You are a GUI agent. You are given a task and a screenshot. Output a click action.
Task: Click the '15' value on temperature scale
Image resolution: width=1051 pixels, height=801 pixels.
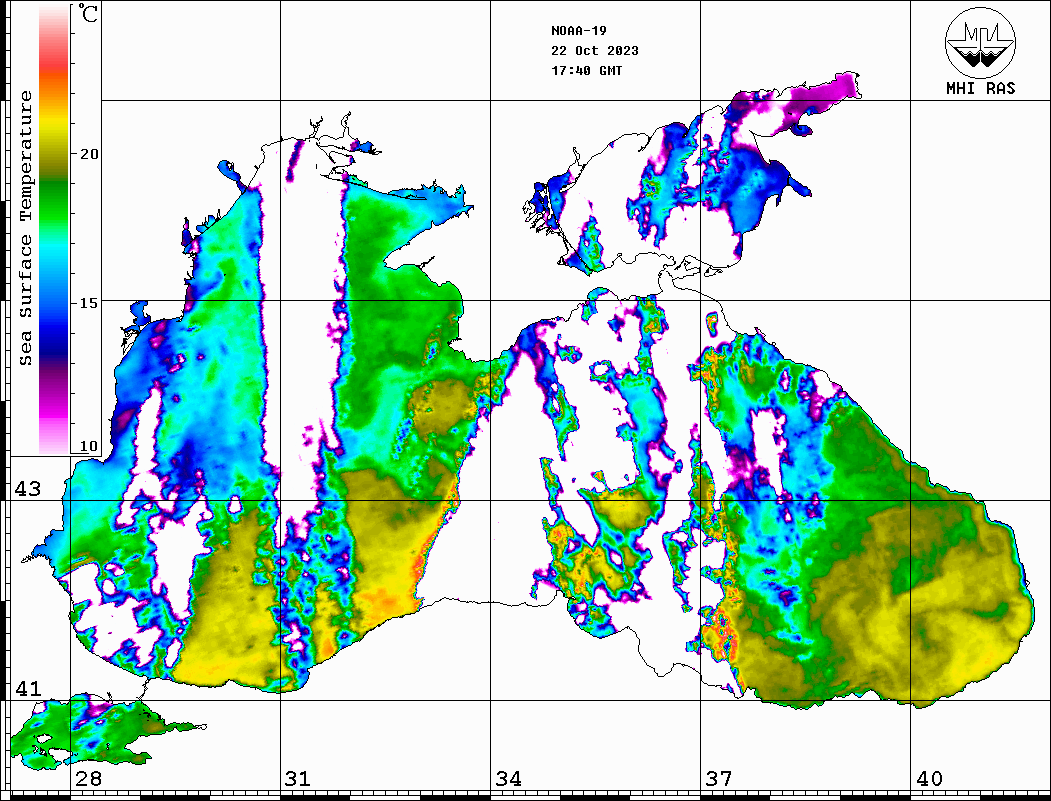(88, 303)
